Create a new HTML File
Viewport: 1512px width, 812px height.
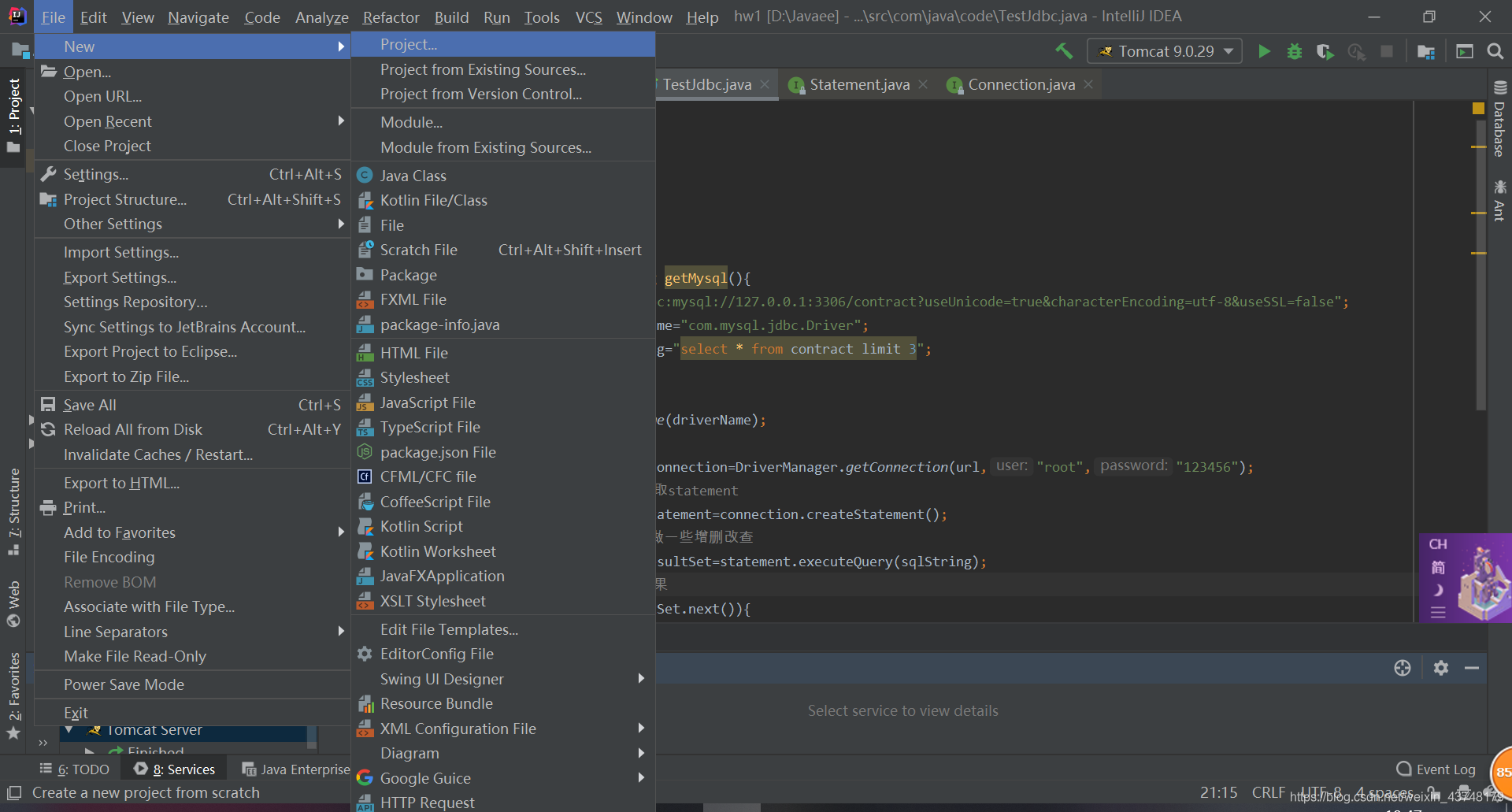502,353
